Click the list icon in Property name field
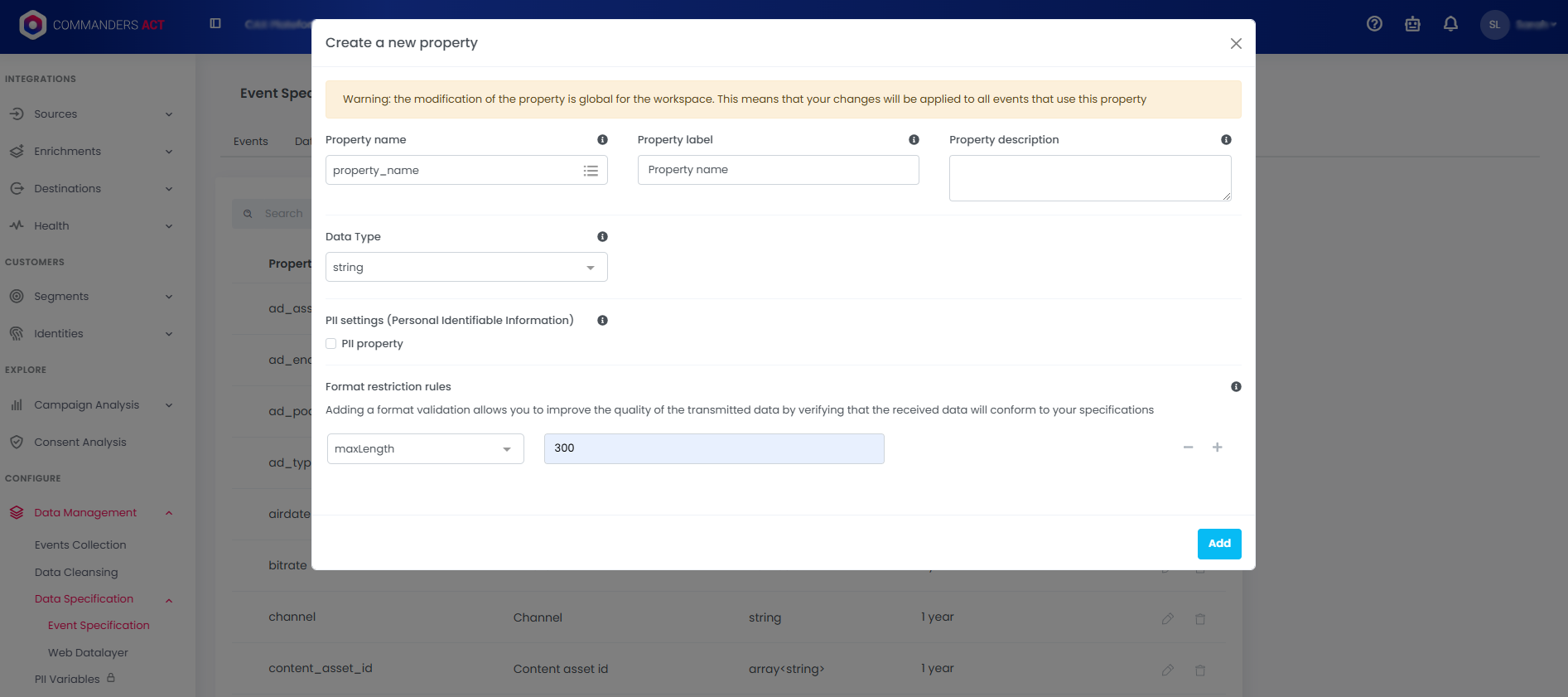The height and width of the screenshot is (697, 1568). [591, 171]
